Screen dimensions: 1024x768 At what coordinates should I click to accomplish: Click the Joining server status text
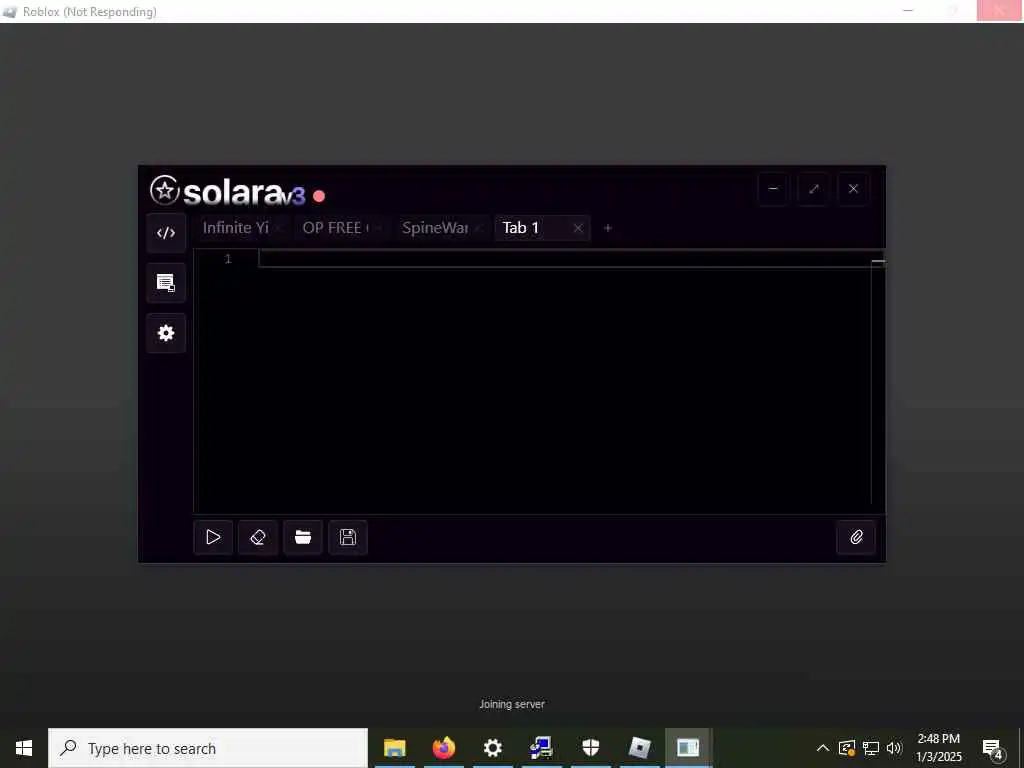coord(512,704)
